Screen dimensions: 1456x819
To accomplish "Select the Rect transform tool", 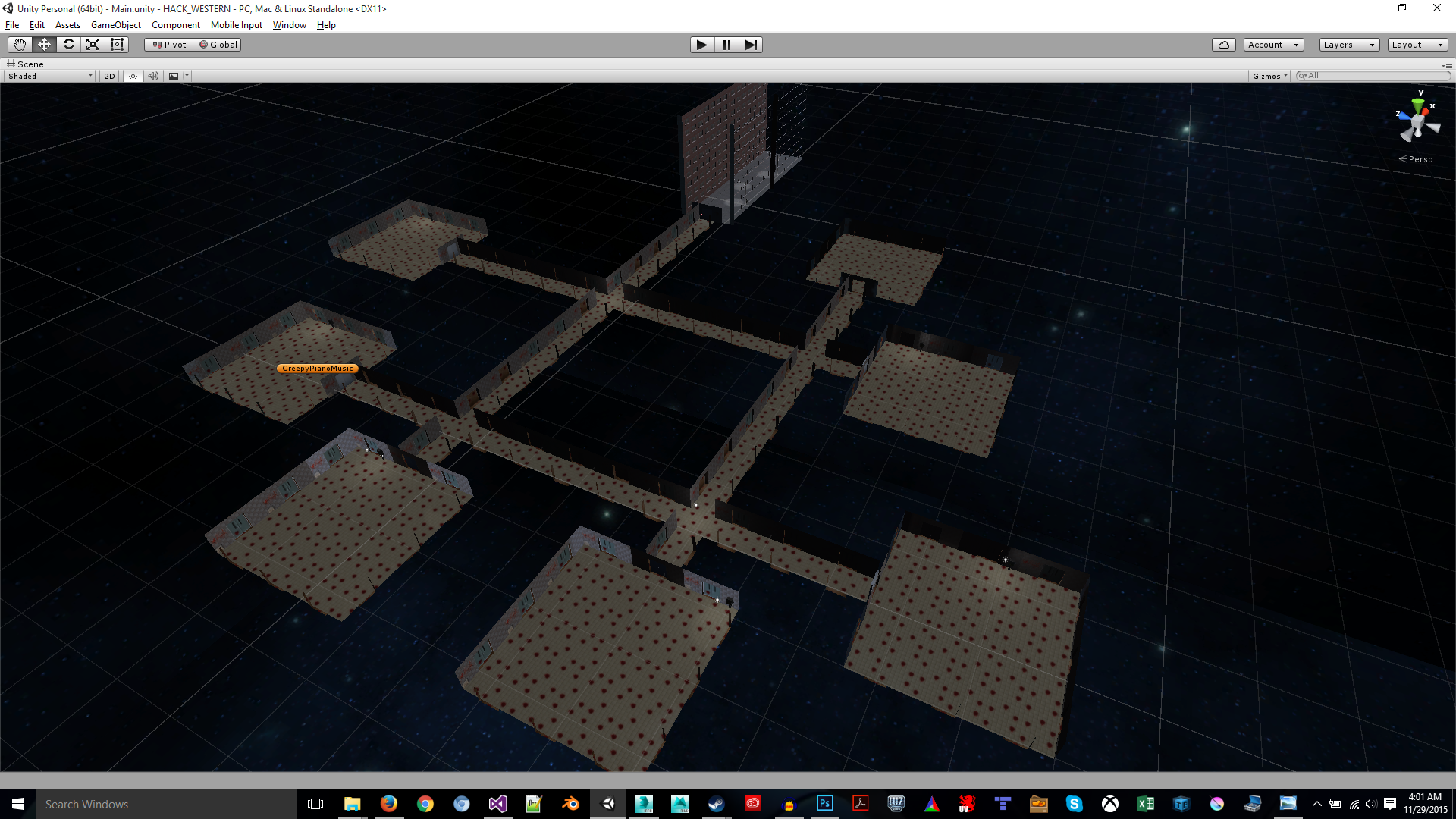I will 117,45.
